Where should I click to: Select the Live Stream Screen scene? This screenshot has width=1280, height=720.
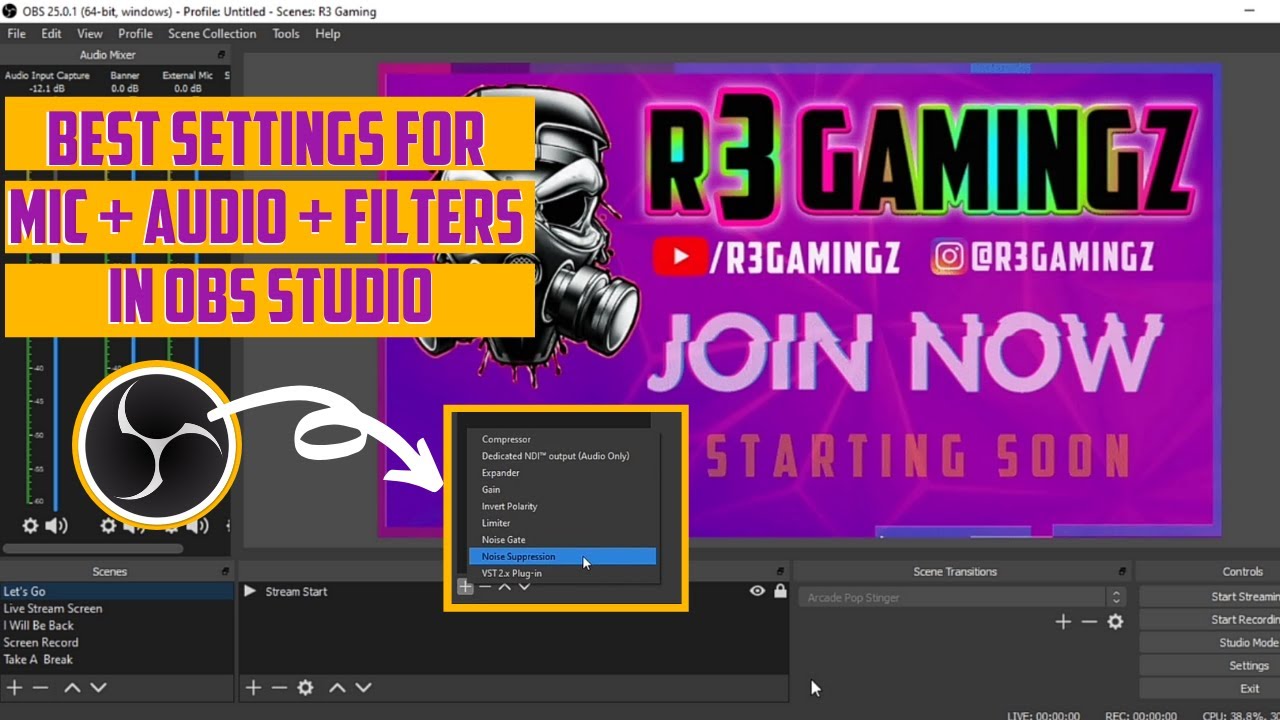pyautogui.click(x=117, y=608)
